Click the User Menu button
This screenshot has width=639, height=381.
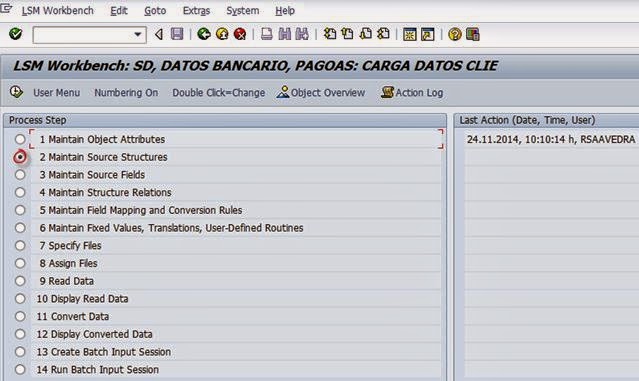(56, 92)
